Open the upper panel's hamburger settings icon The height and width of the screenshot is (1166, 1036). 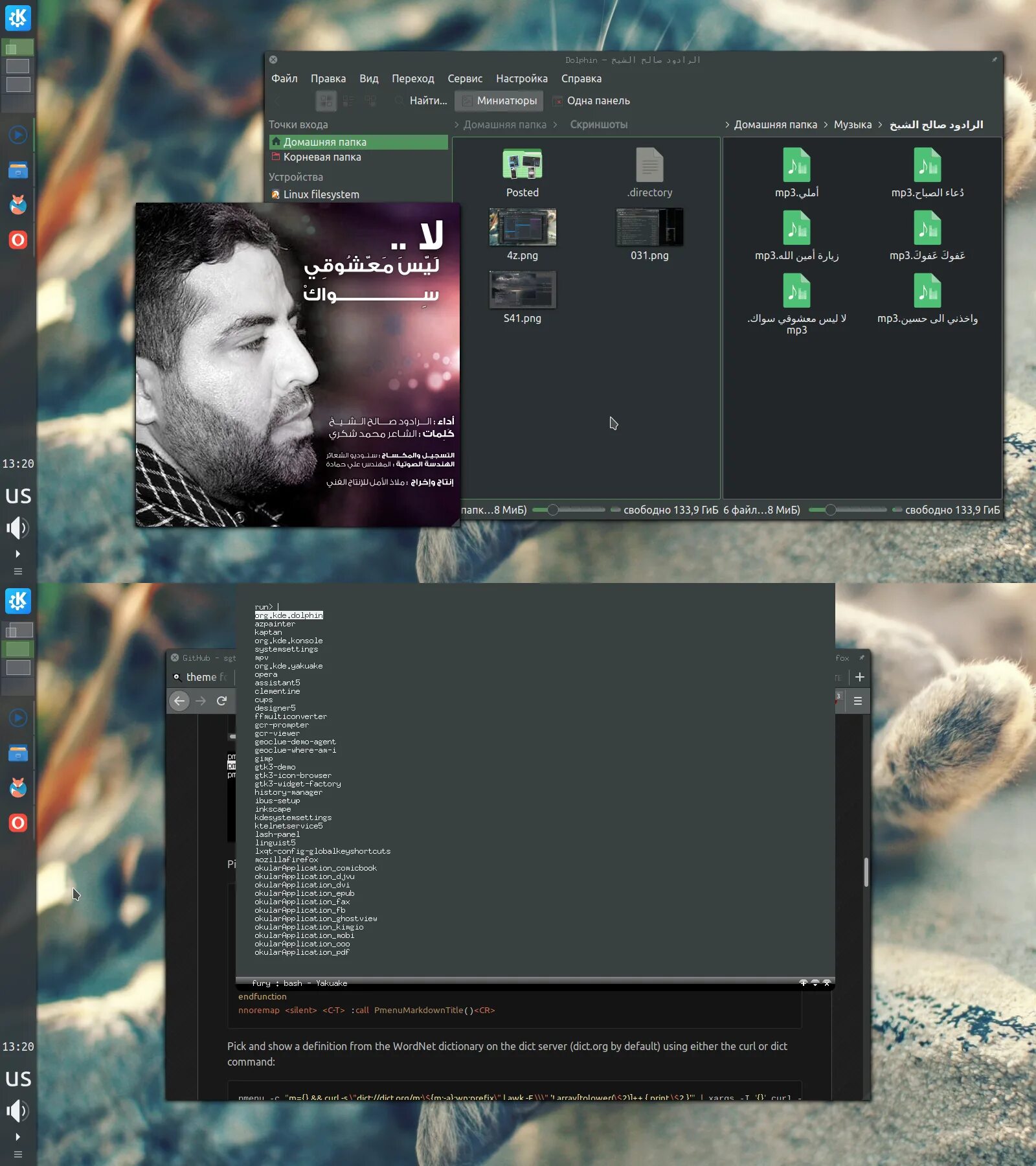17,571
